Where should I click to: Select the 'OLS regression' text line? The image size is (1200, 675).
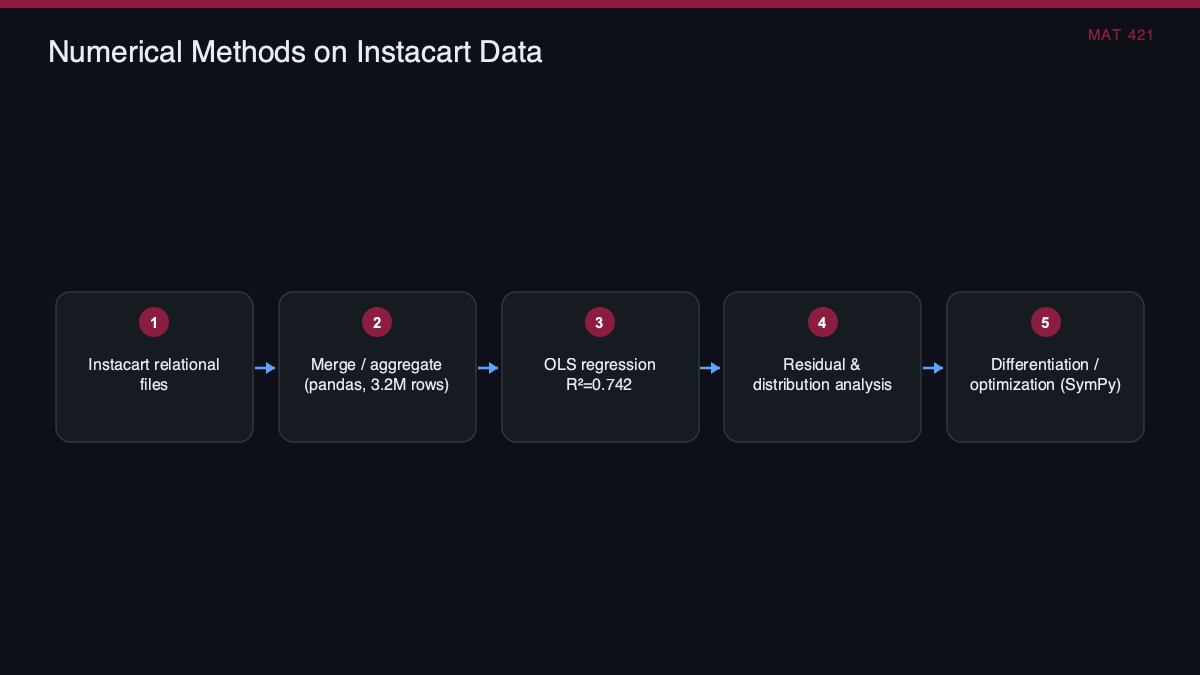600,364
